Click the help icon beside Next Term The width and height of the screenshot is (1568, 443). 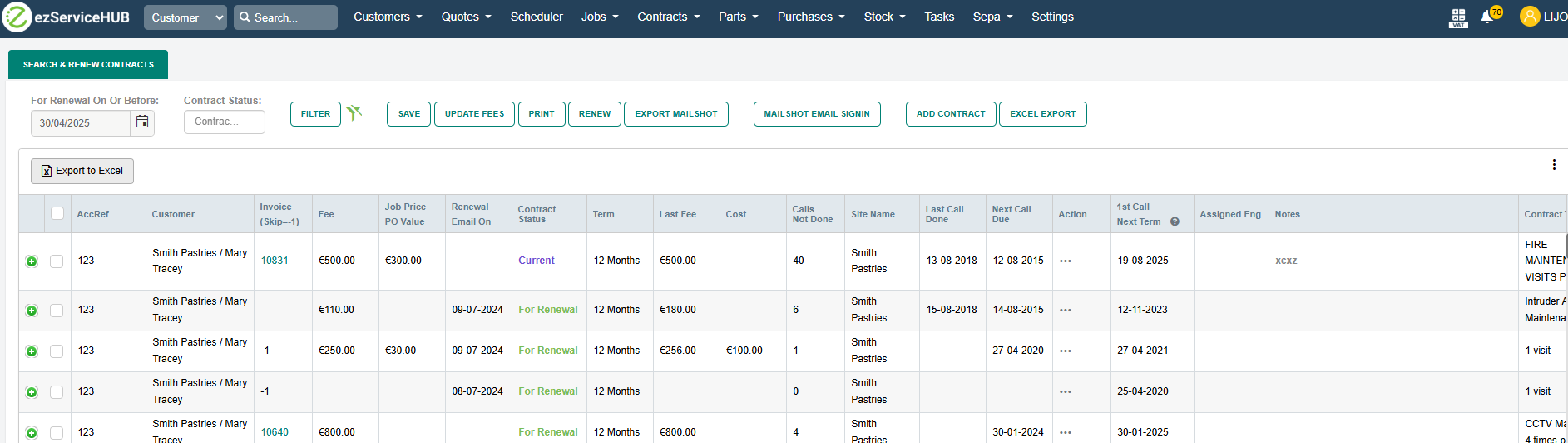click(1175, 221)
